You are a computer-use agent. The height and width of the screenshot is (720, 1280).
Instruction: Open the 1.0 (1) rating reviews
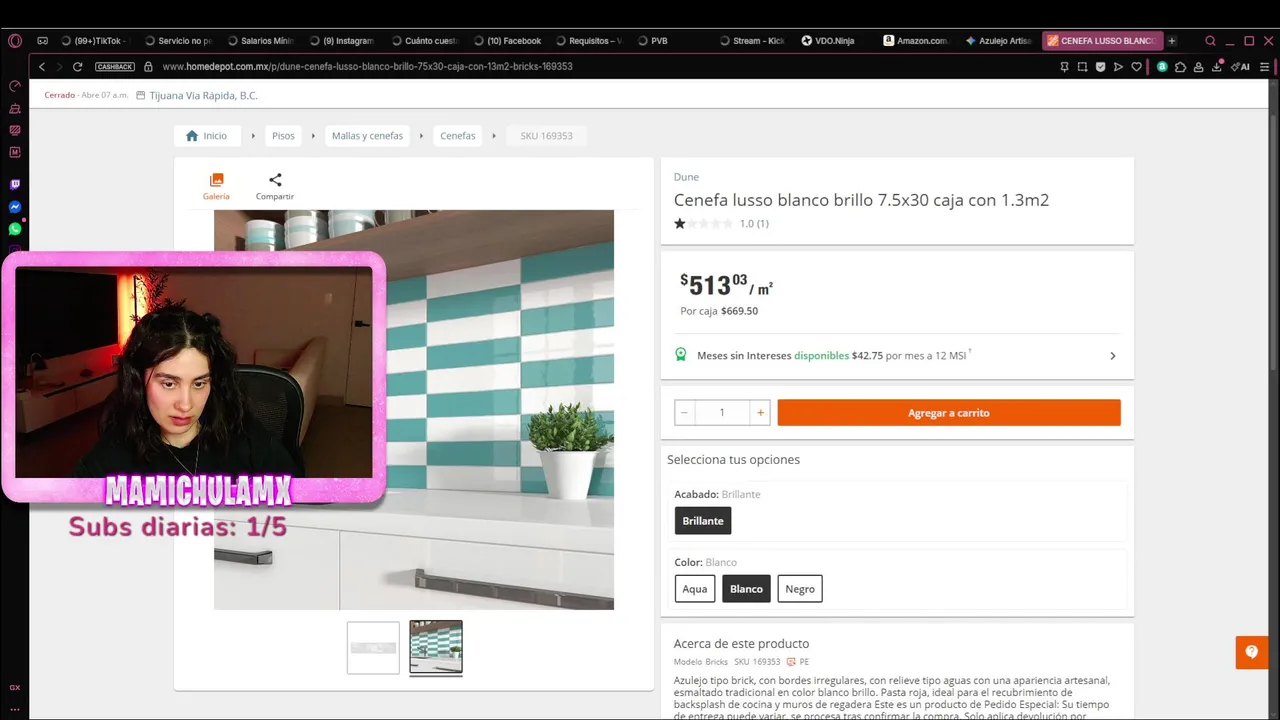tap(721, 224)
